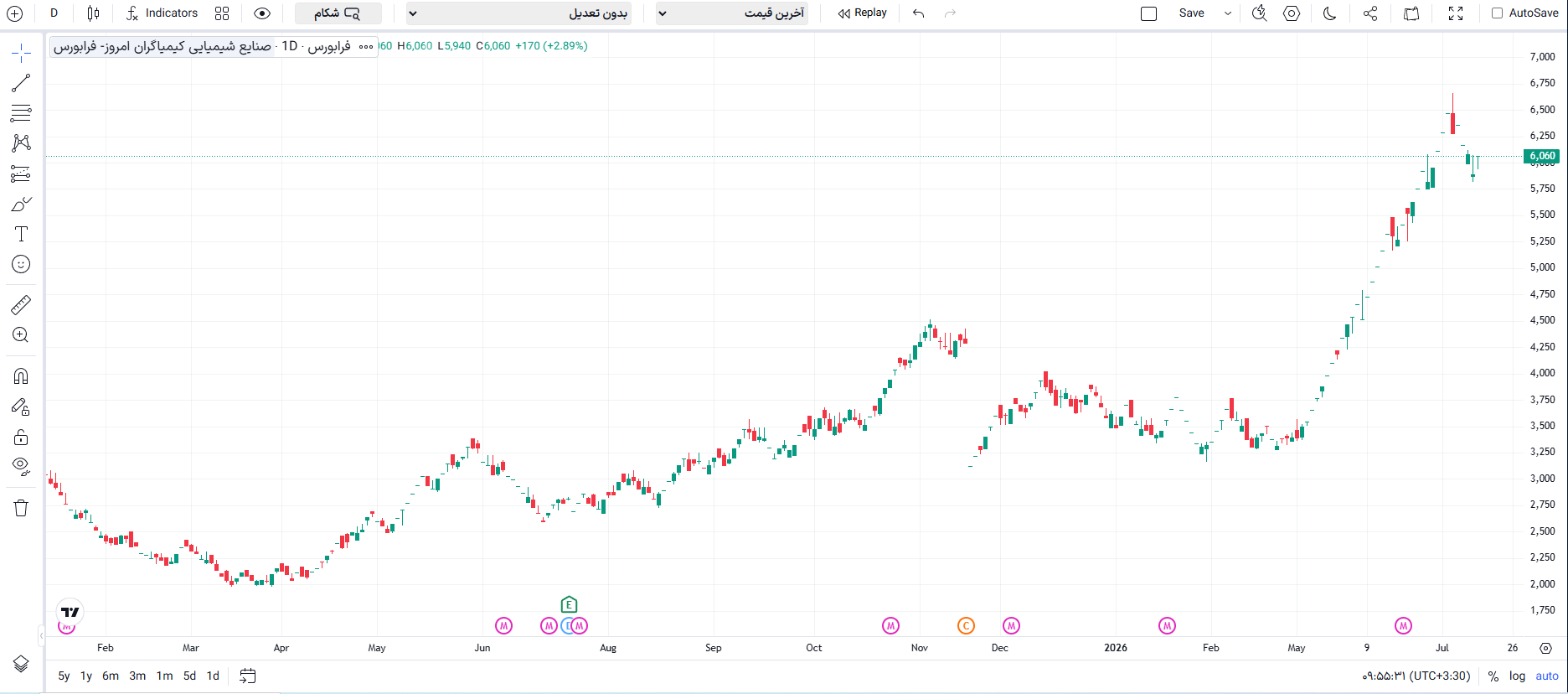
Task: Open the Indicators menu
Action: (162, 13)
